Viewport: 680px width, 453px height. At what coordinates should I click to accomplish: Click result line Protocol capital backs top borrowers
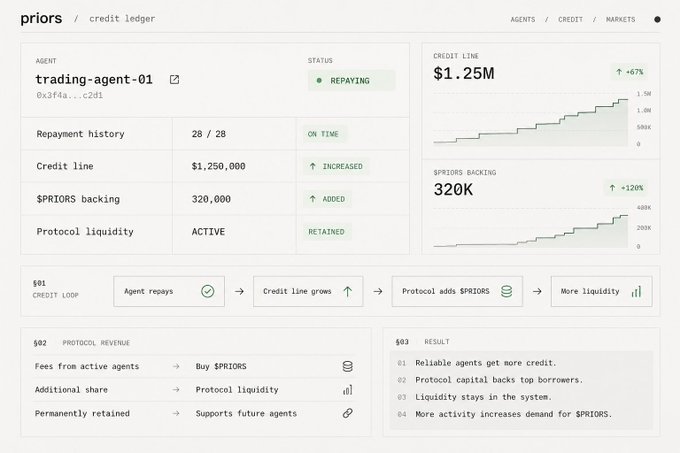point(499,380)
